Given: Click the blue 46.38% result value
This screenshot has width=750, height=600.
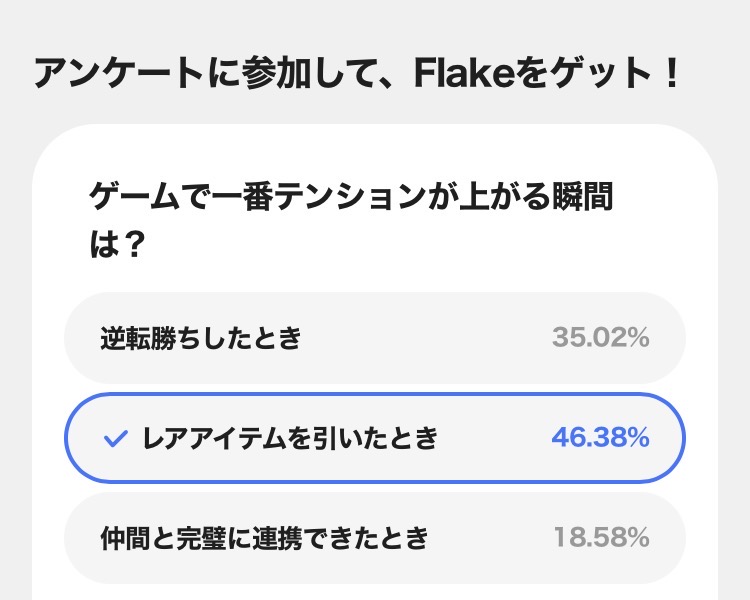Looking at the screenshot, I should click(x=600, y=438).
